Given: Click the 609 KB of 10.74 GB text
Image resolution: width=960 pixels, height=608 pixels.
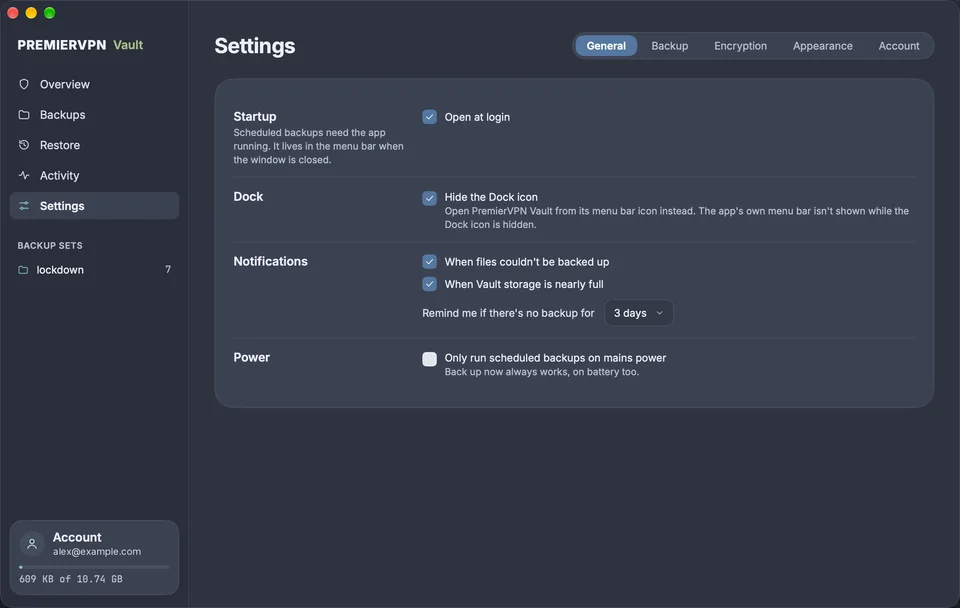Looking at the screenshot, I should click(x=70, y=579).
